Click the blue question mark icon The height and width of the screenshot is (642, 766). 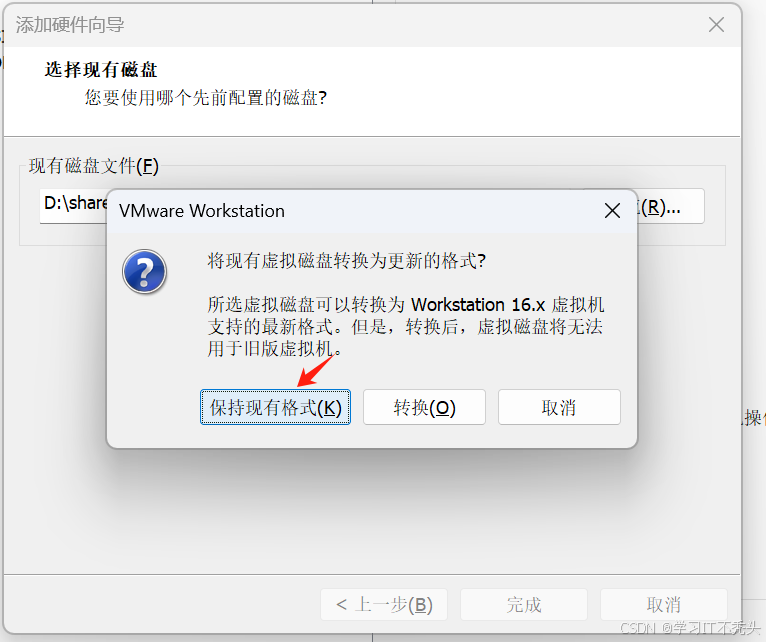(144, 272)
